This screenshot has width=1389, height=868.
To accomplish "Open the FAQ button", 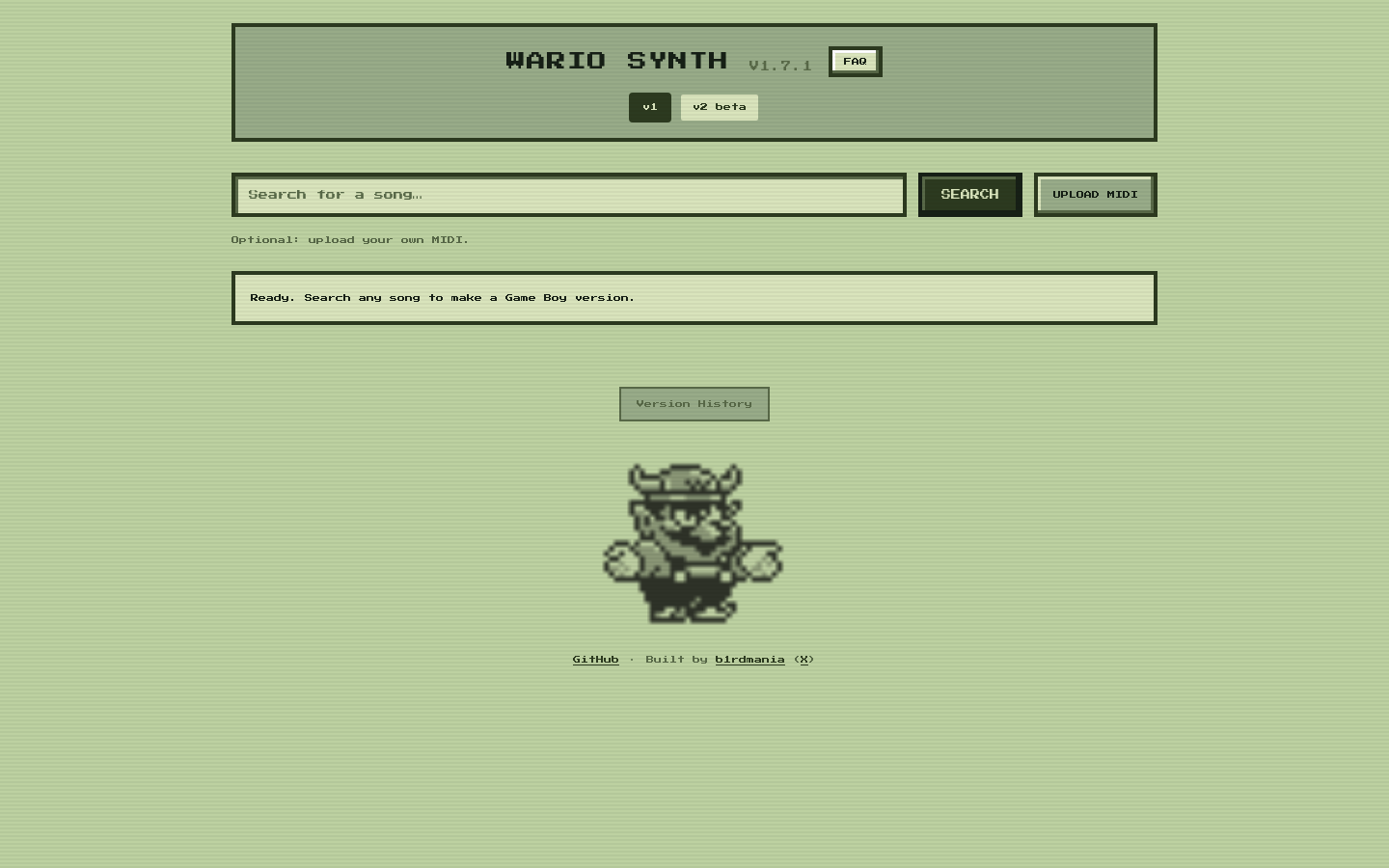I will (x=855, y=62).
